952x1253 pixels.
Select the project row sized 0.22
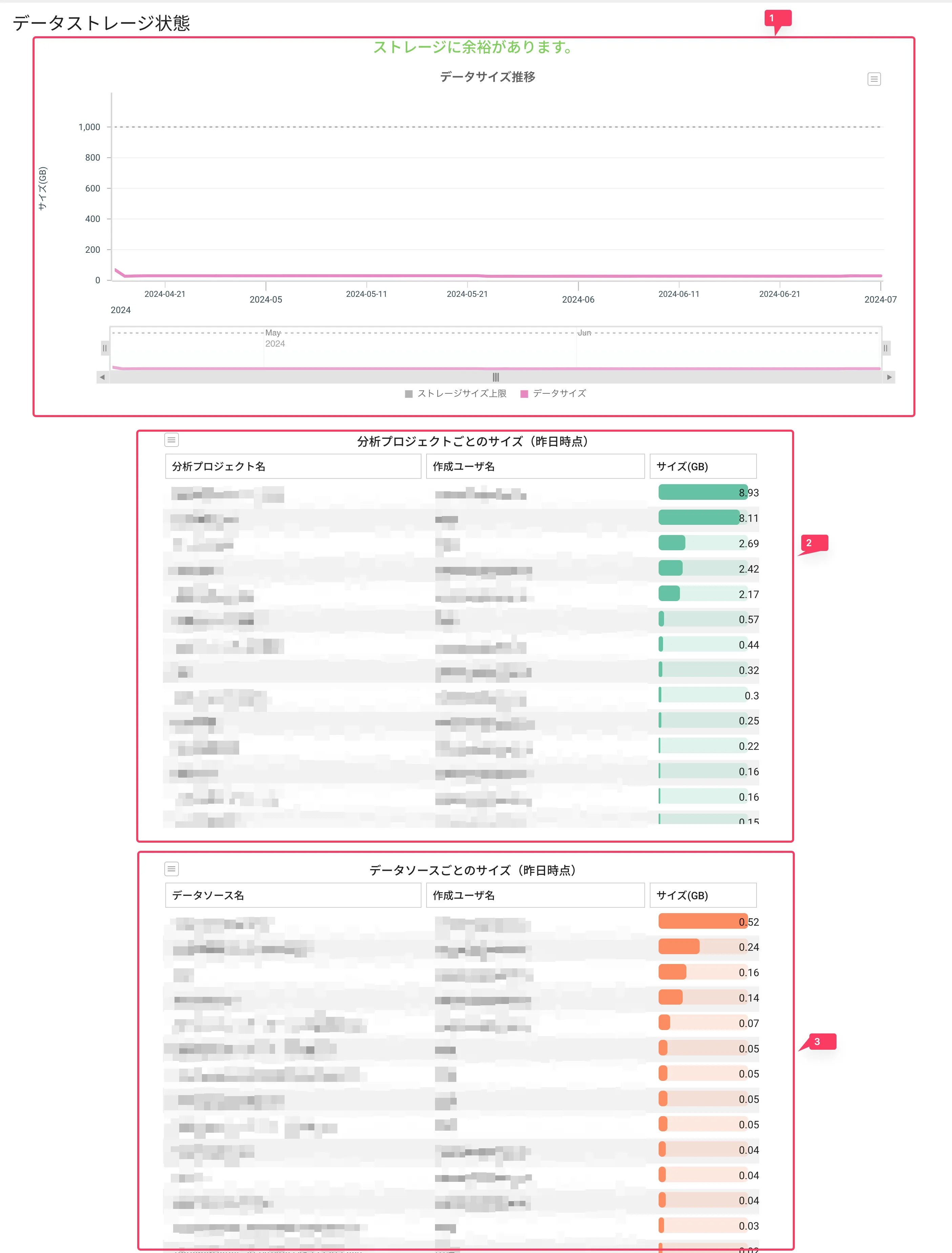coord(461,746)
